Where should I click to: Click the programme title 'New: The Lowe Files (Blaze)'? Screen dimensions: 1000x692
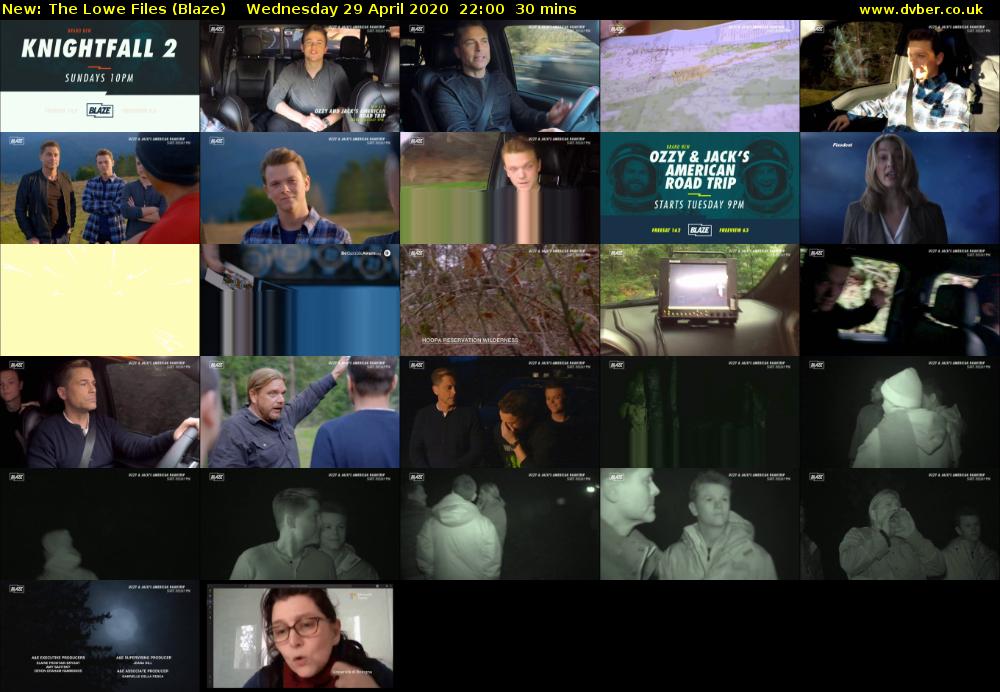(x=114, y=9)
